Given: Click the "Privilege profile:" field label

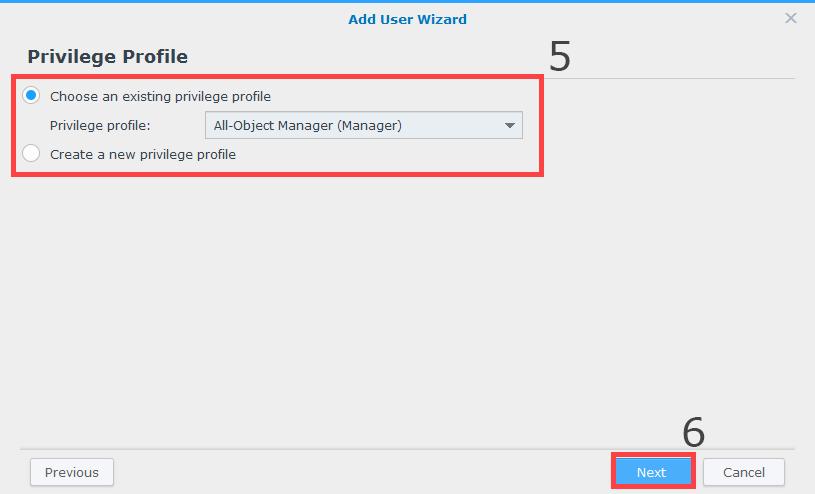Looking at the screenshot, I should click(100, 125).
